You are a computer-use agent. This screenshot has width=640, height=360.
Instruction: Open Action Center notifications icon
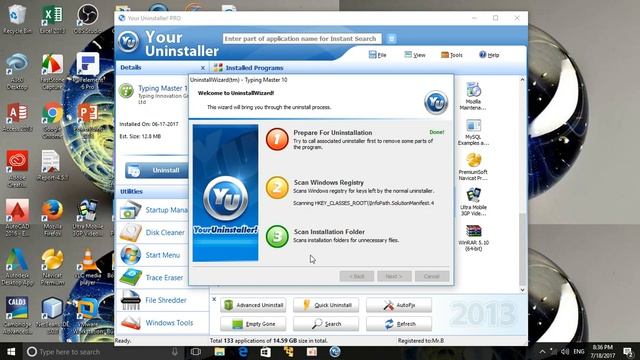pyautogui.click(x=628, y=351)
